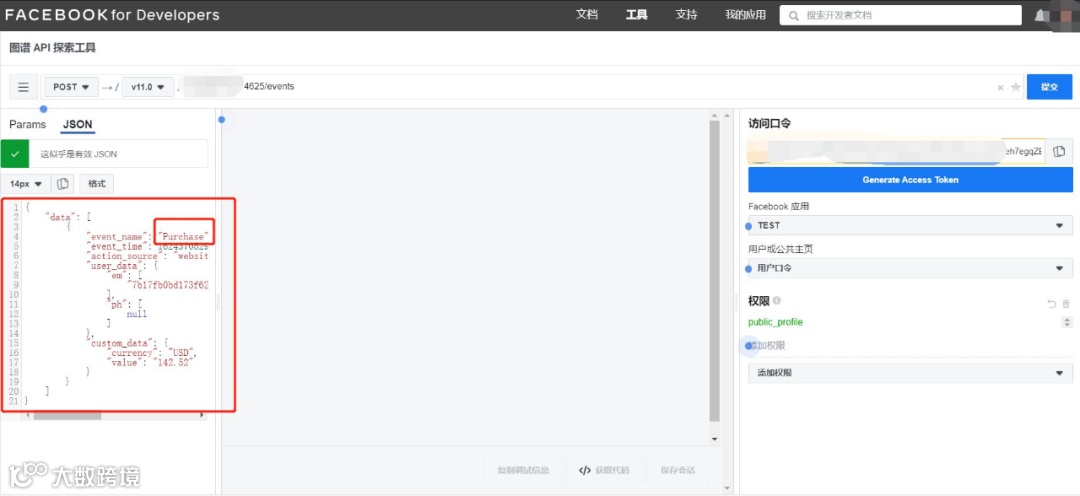Focus the developer docs search field
The image size is (1080, 496).
(900, 15)
